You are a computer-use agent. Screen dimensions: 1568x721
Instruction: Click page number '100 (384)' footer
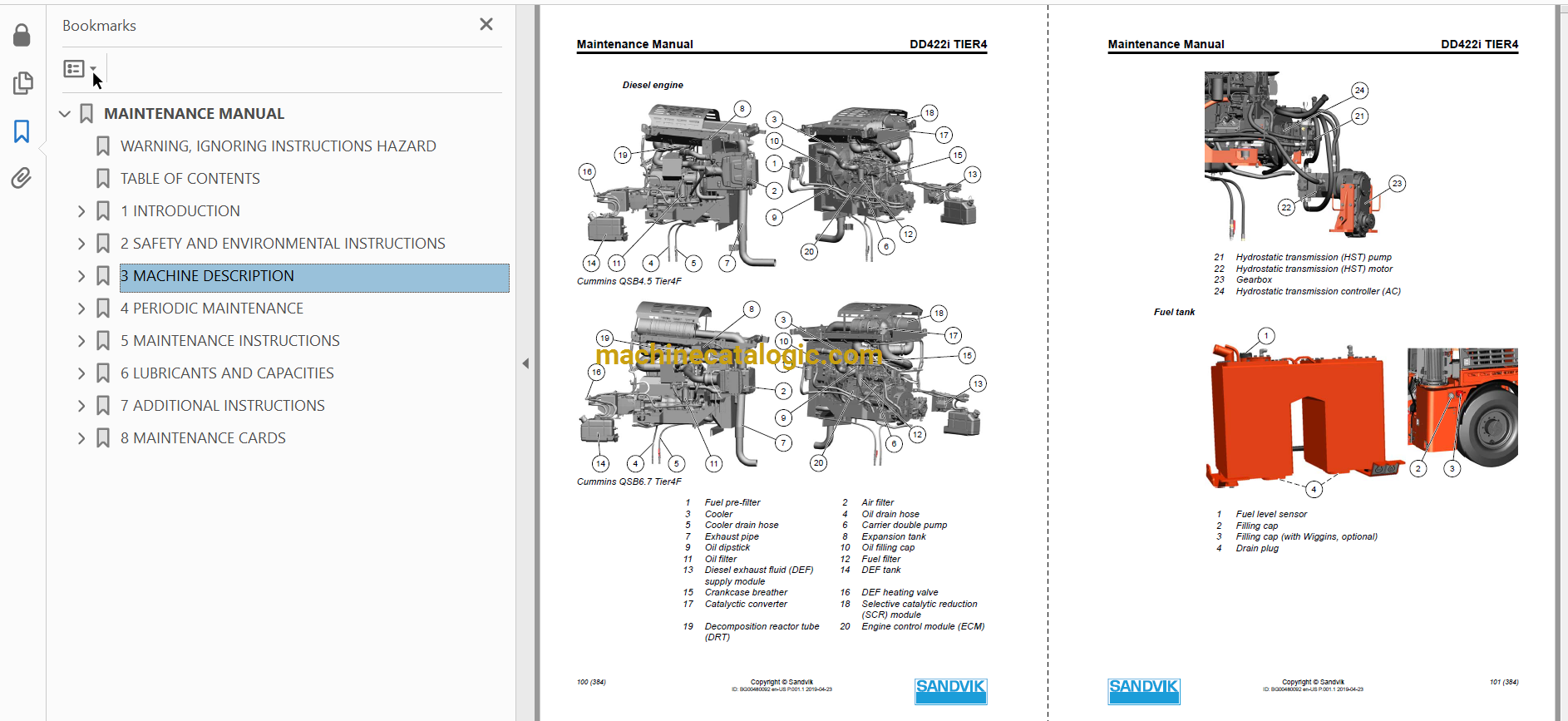pyautogui.click(x=591, y=682)
